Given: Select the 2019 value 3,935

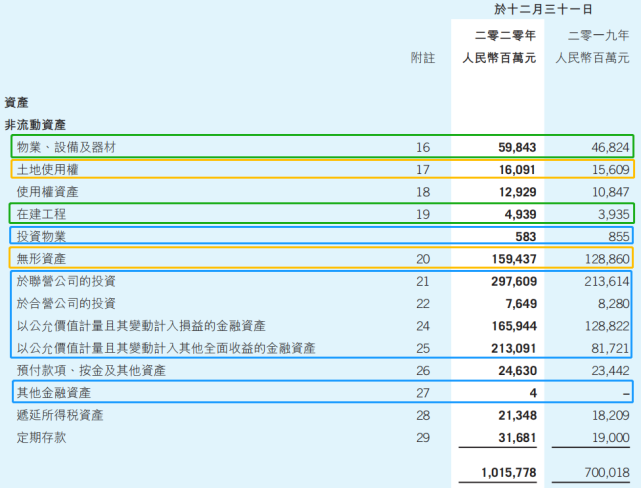Looking at the screenshot, I should coord(614,214).
